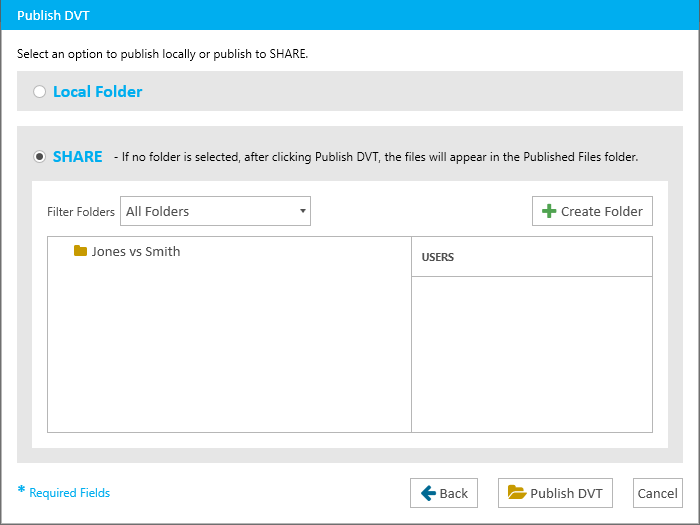
Task: Click the blue back arrow icon
Action: (428, 493)
